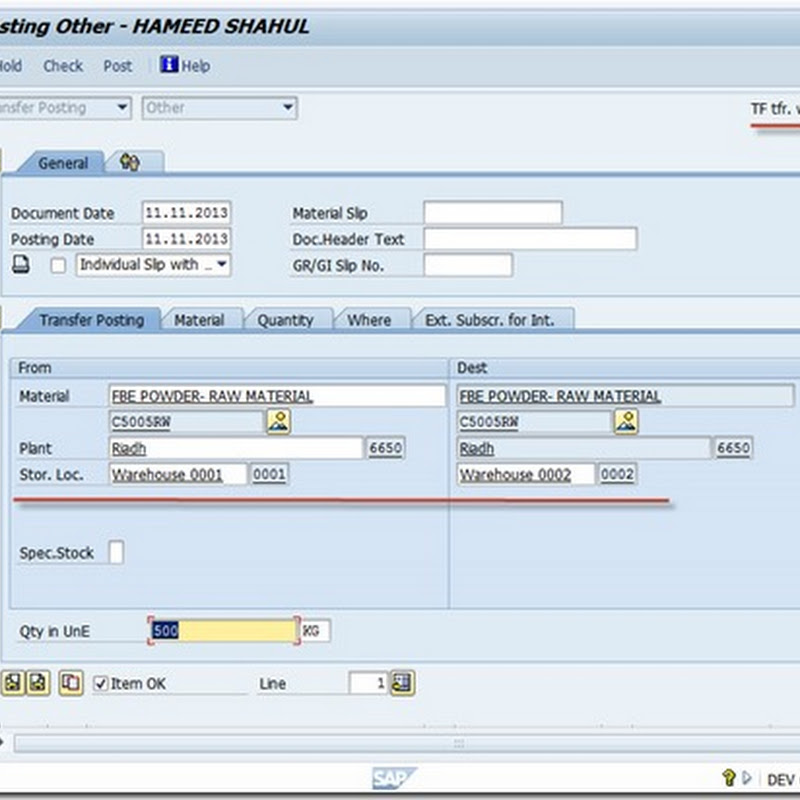Click the Document Date field
This screenshot has width=800, height=800.
pos(186,213)
